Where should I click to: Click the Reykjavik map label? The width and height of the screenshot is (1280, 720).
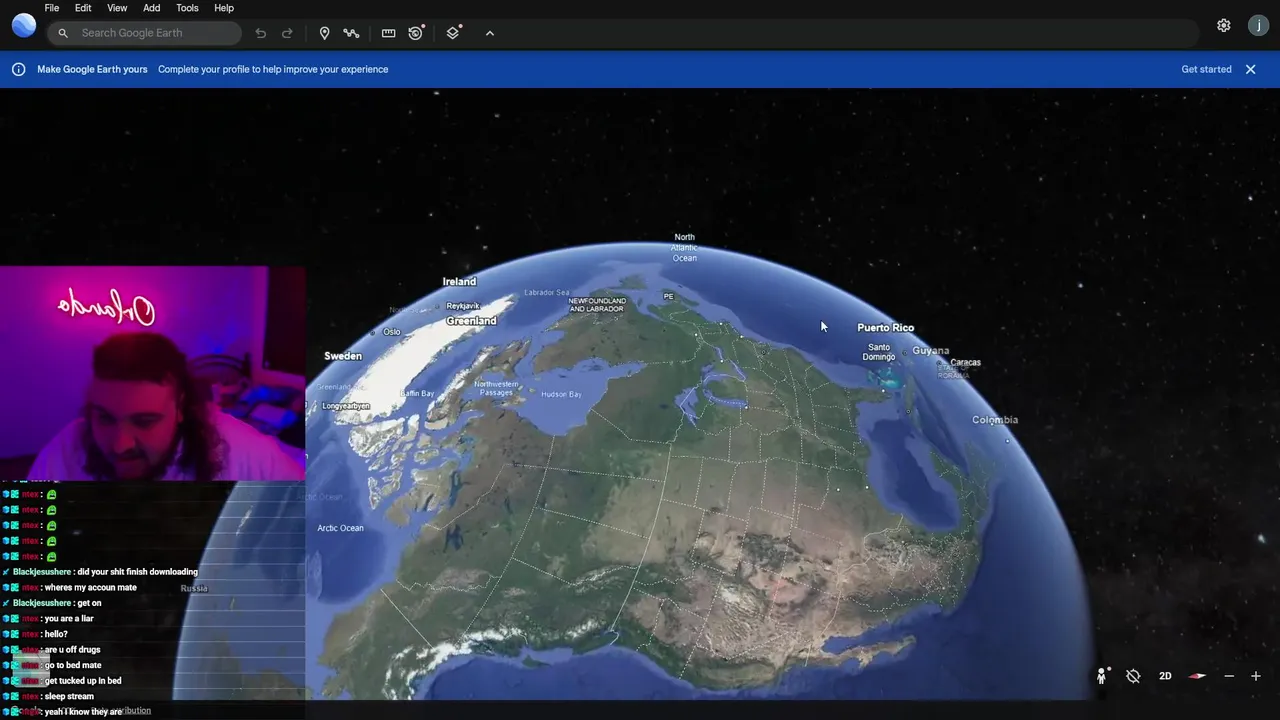pos(463,306)
